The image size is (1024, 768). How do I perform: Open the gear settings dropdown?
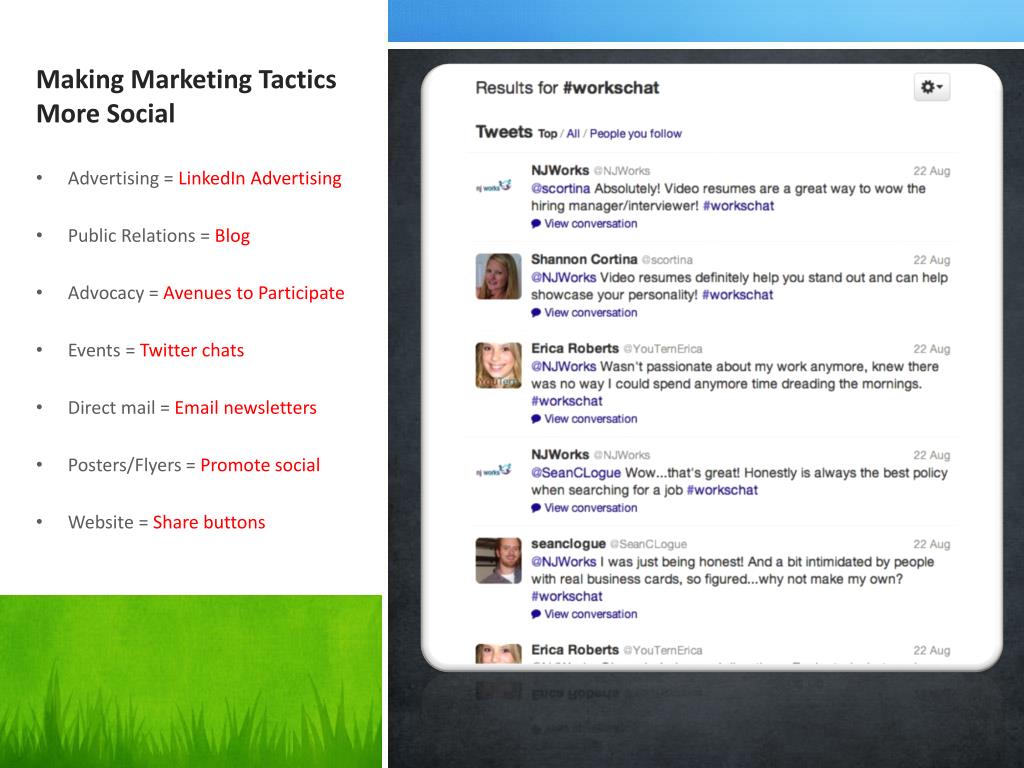click(x=932, y=88)
